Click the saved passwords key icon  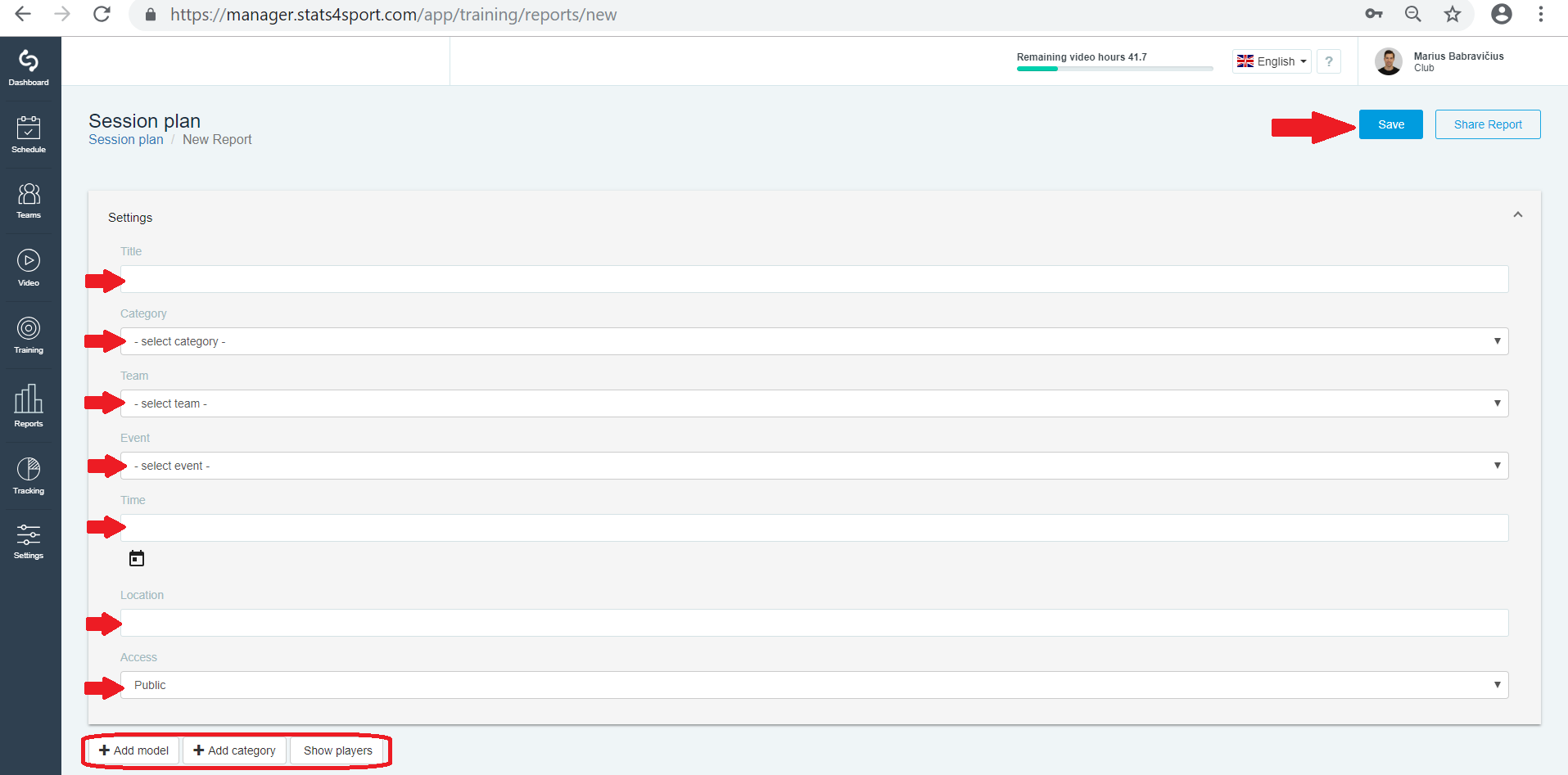(1374, 14)
